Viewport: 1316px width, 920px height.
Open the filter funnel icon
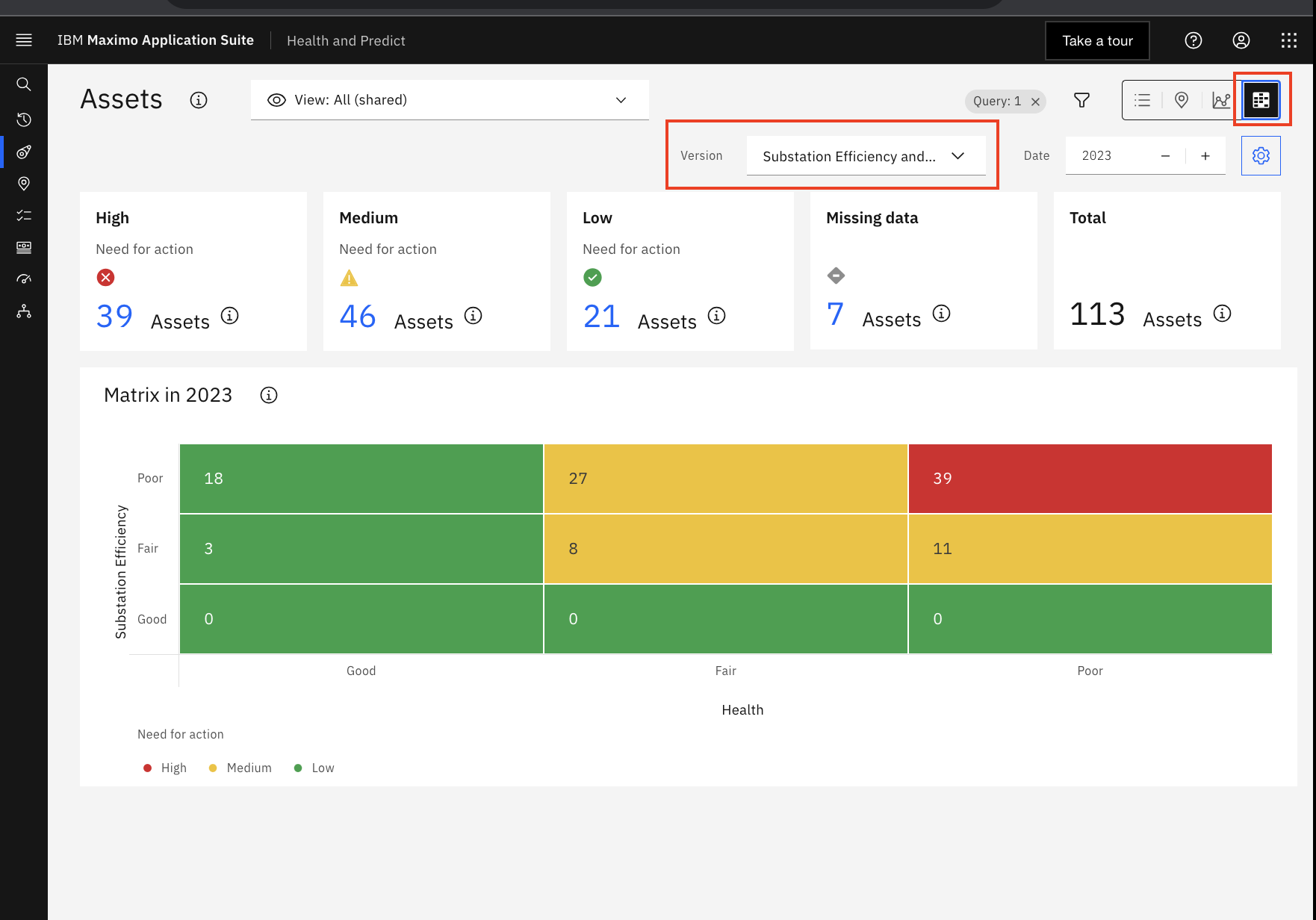pyautogui.click(x=1081, y=100)
